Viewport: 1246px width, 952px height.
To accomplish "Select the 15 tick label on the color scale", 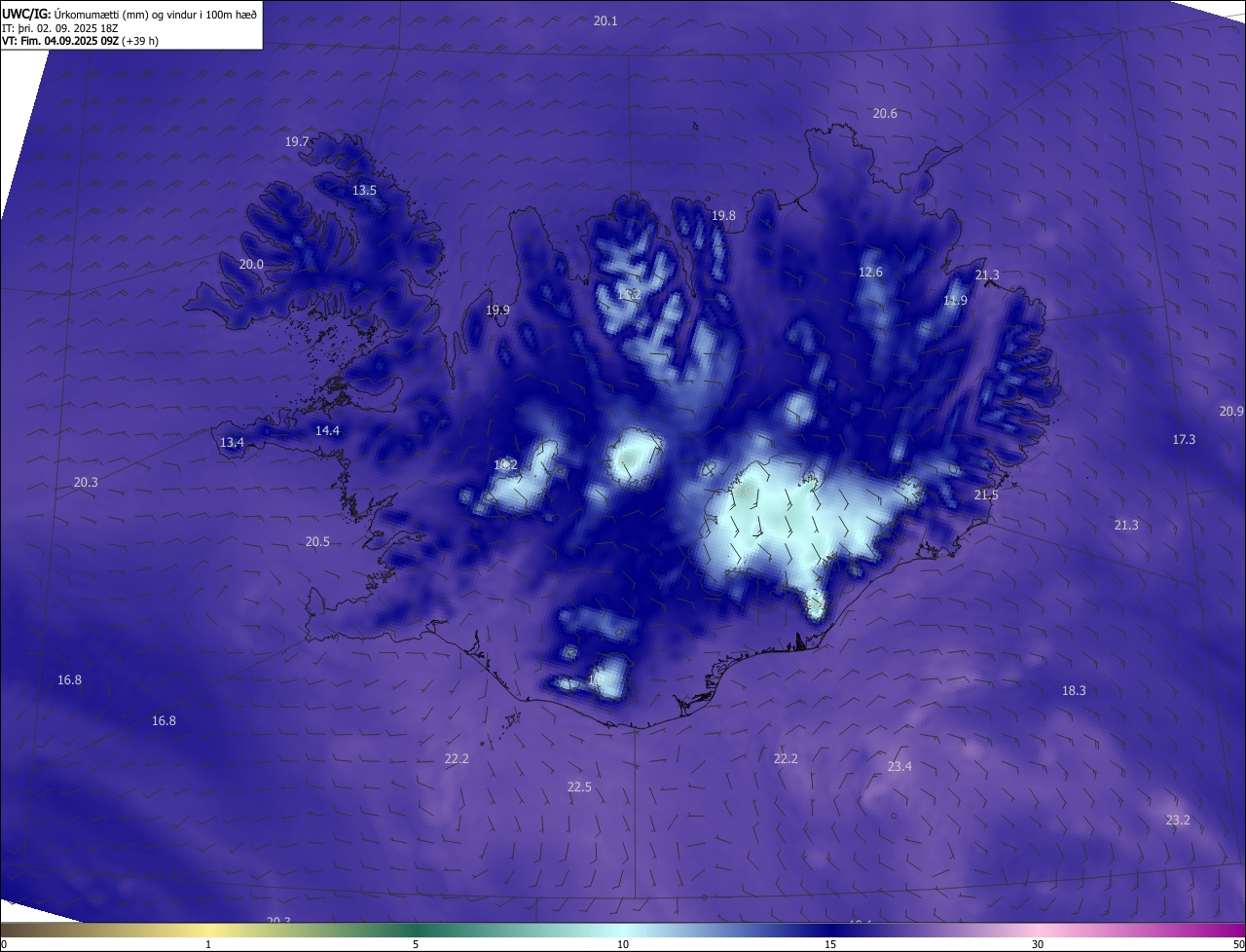I will click(830, 945).
